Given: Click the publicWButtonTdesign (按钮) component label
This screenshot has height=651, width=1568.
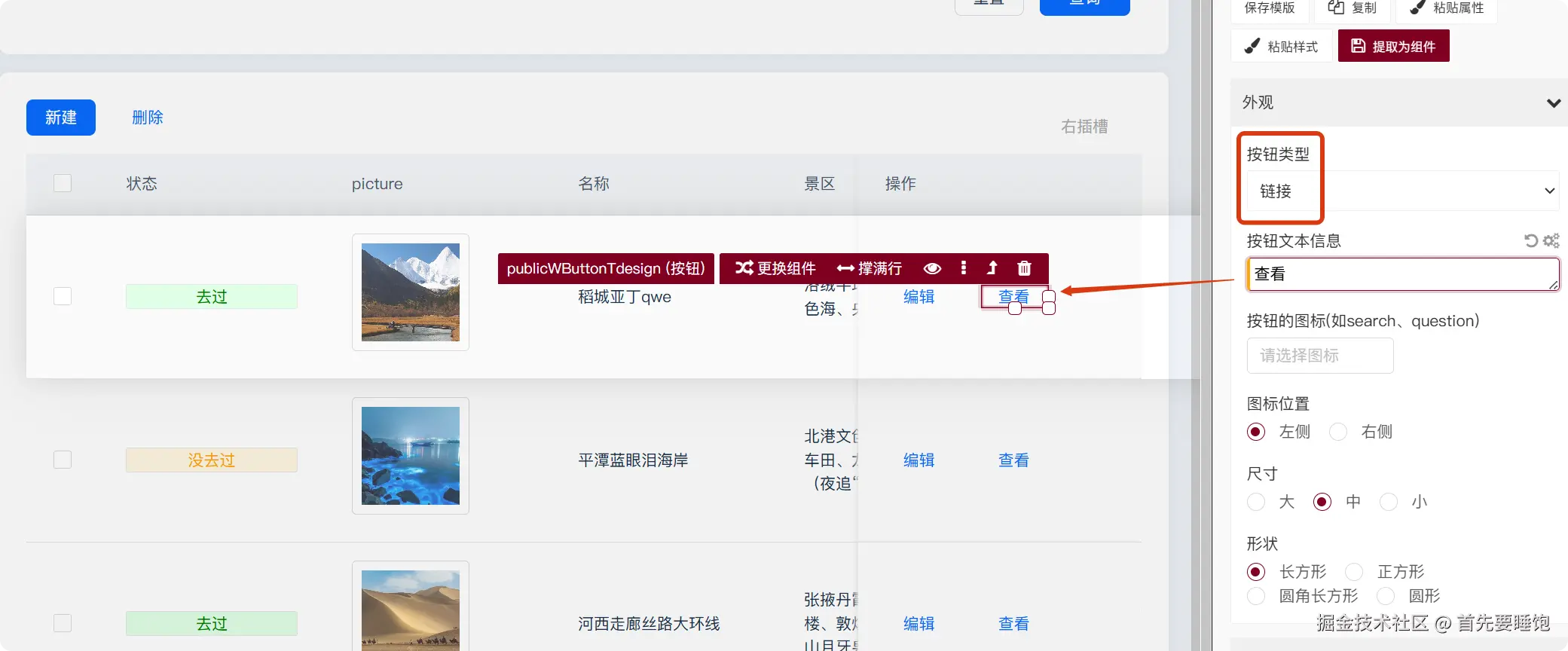Looking at the screenshot, I should (x=606, y=268).
